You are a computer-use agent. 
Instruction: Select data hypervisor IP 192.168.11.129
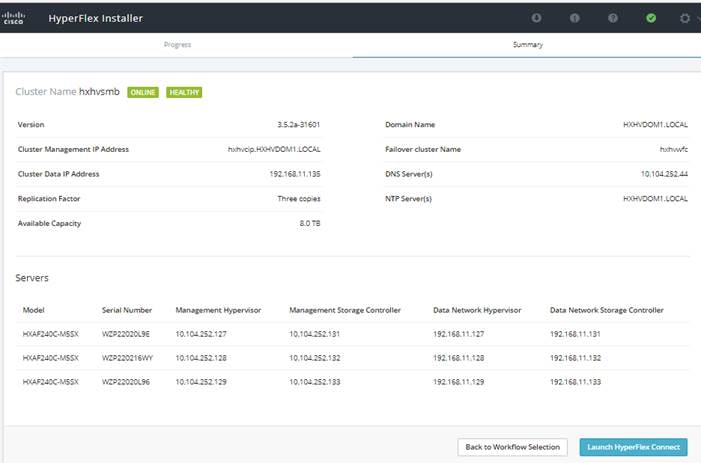(x=459, y=382)
